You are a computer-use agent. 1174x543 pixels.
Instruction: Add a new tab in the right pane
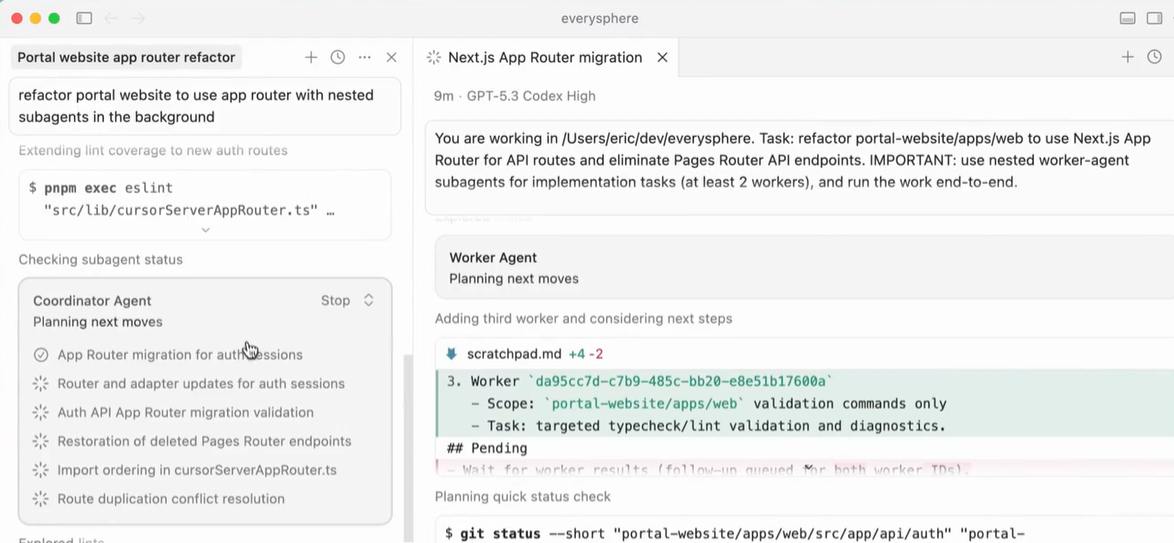tap(1128, 57)
